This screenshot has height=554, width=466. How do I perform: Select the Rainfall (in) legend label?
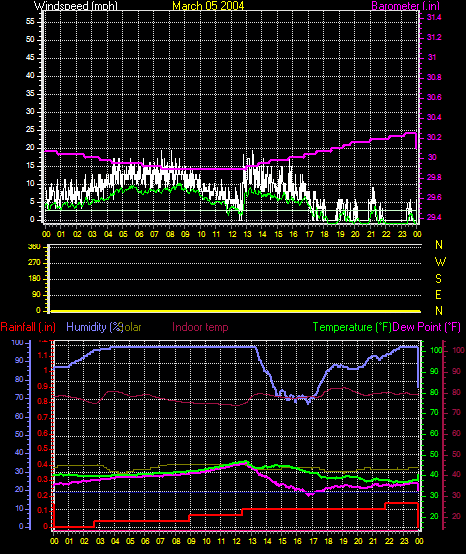click(28, 327)
